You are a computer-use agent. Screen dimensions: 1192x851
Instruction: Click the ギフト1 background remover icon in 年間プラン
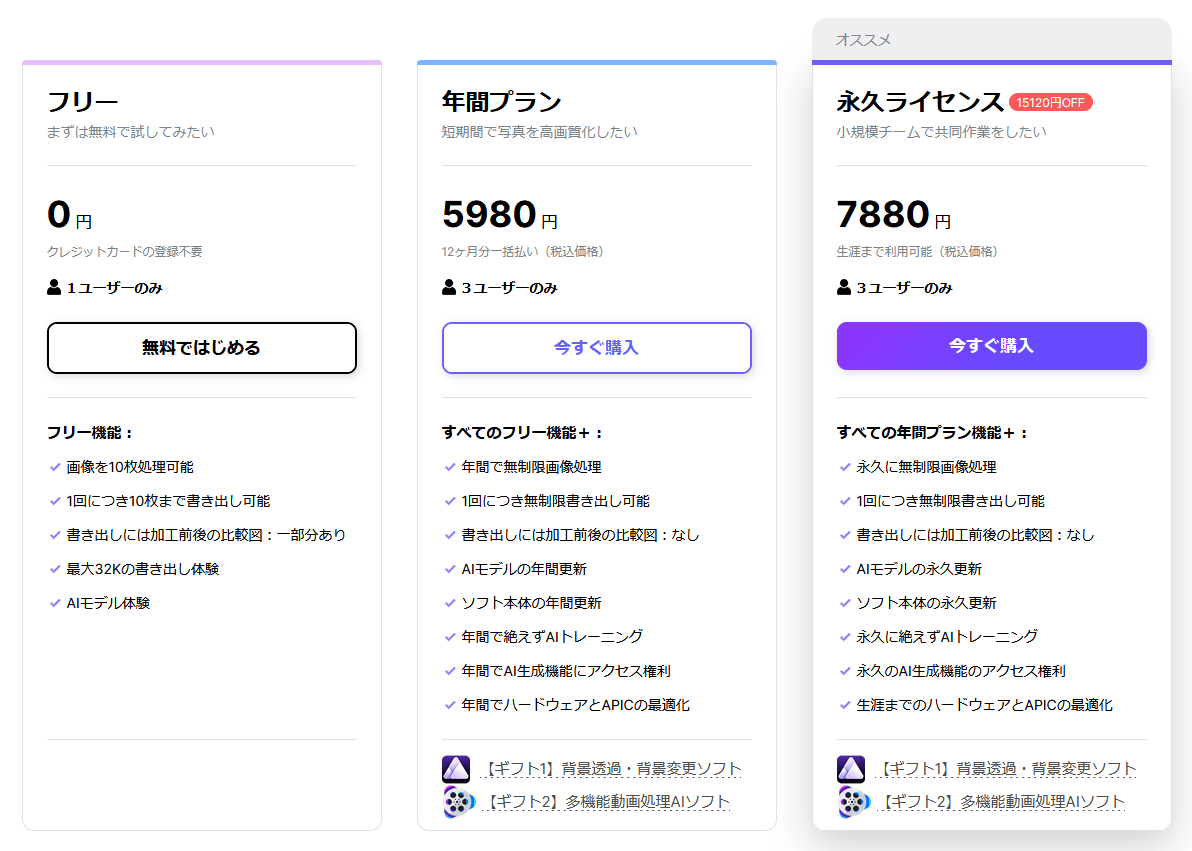click(x=456, y=769)
